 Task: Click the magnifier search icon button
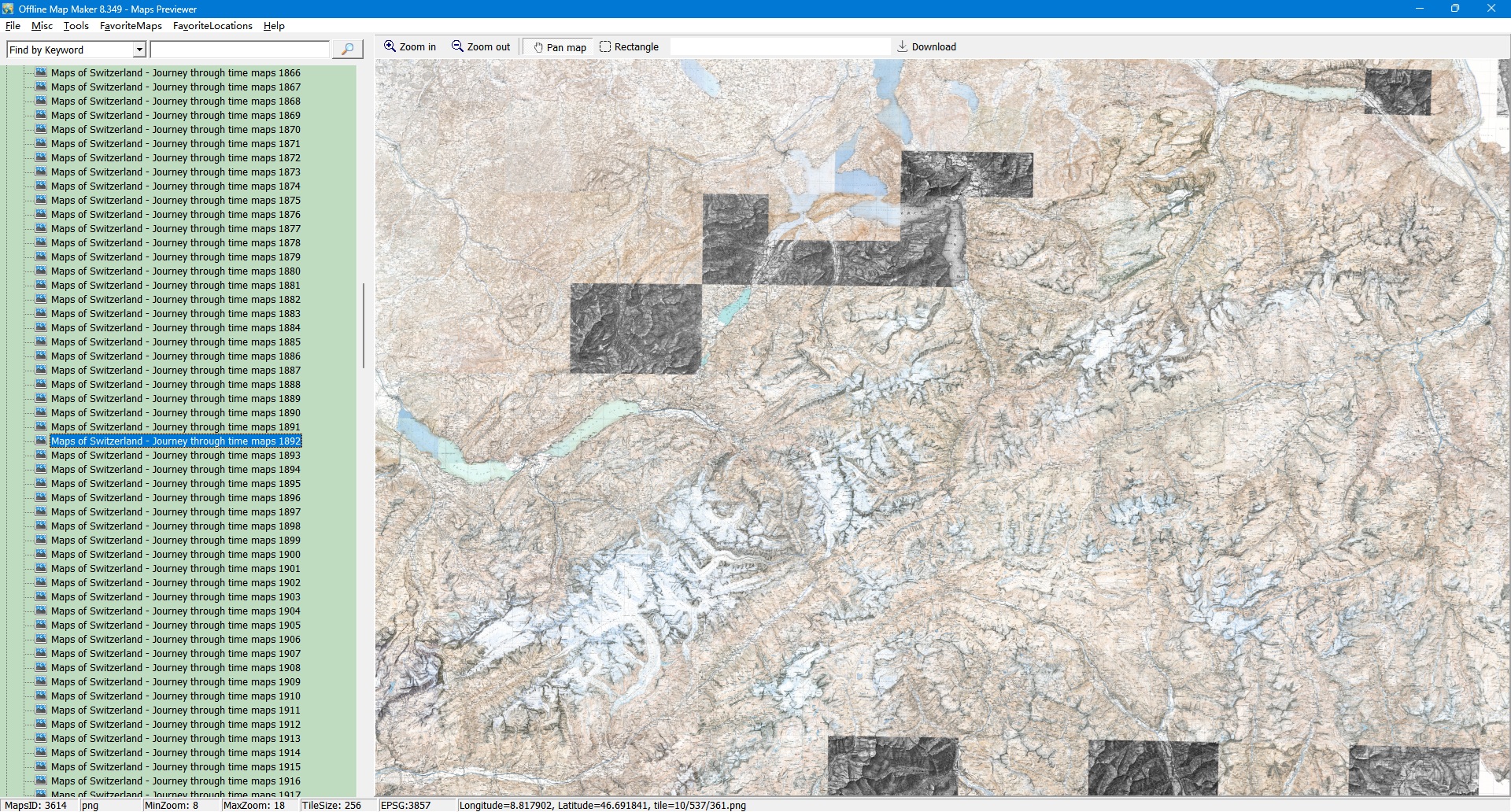tap(347, 50)
